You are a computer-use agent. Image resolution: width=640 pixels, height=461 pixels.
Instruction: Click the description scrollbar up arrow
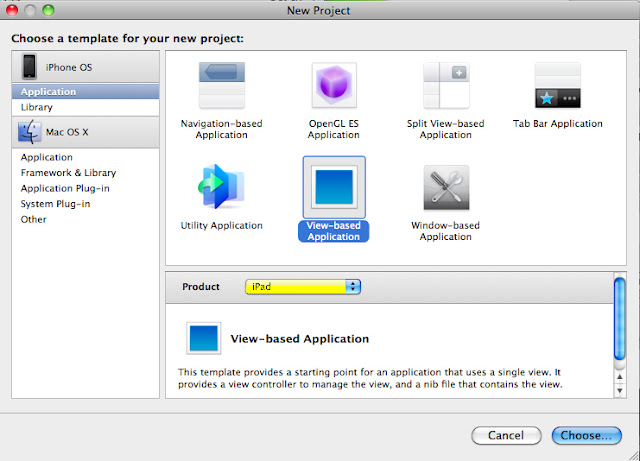point(620,376)
